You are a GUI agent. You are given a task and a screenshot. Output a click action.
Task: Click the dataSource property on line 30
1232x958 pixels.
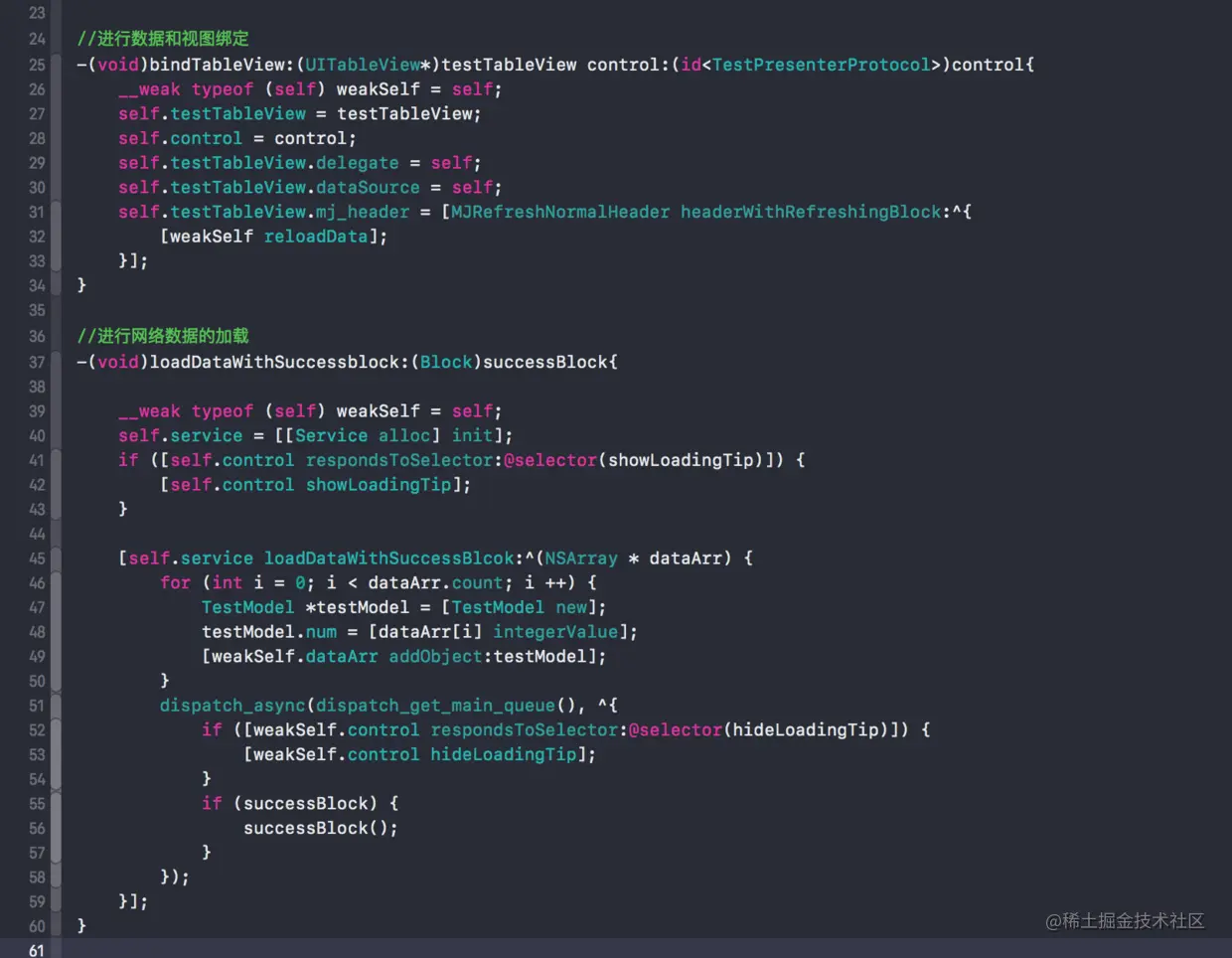368,188
